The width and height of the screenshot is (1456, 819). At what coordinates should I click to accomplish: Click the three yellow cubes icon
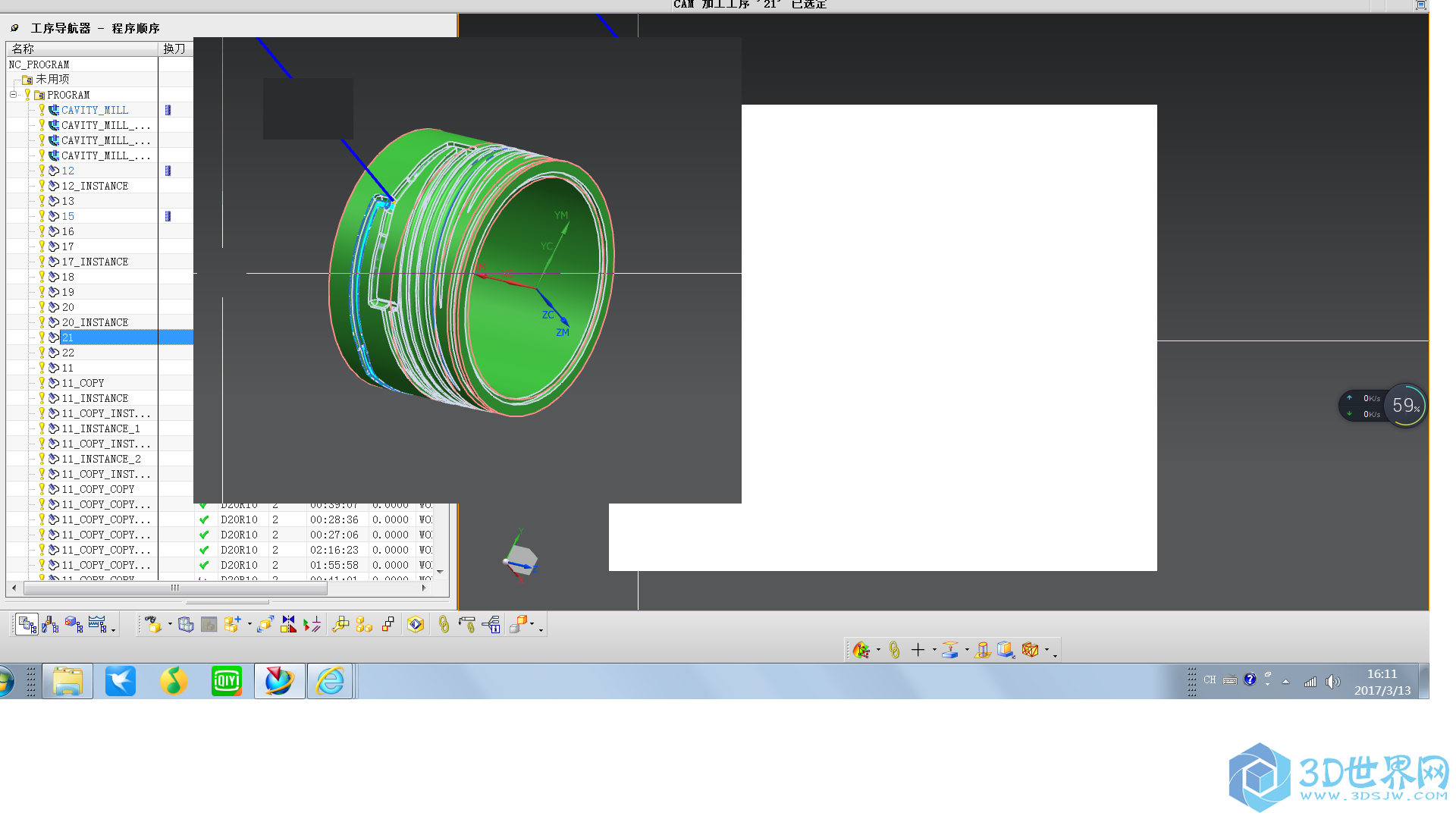pos(364,624)
